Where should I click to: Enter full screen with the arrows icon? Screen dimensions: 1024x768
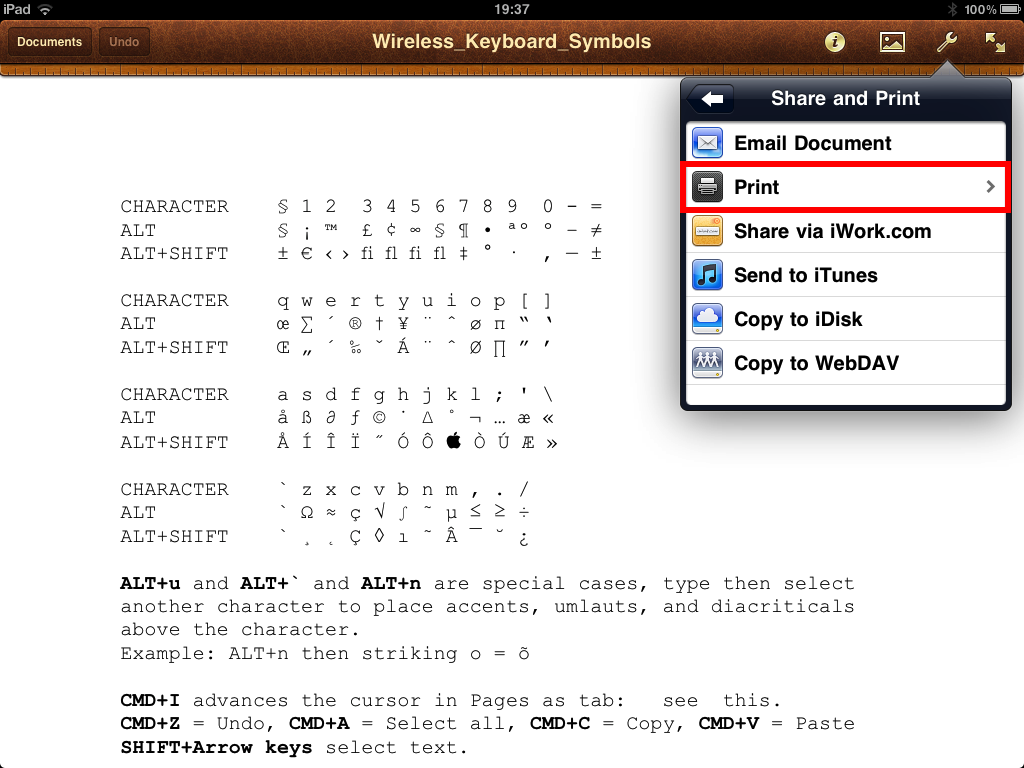(x=995, y=42)
